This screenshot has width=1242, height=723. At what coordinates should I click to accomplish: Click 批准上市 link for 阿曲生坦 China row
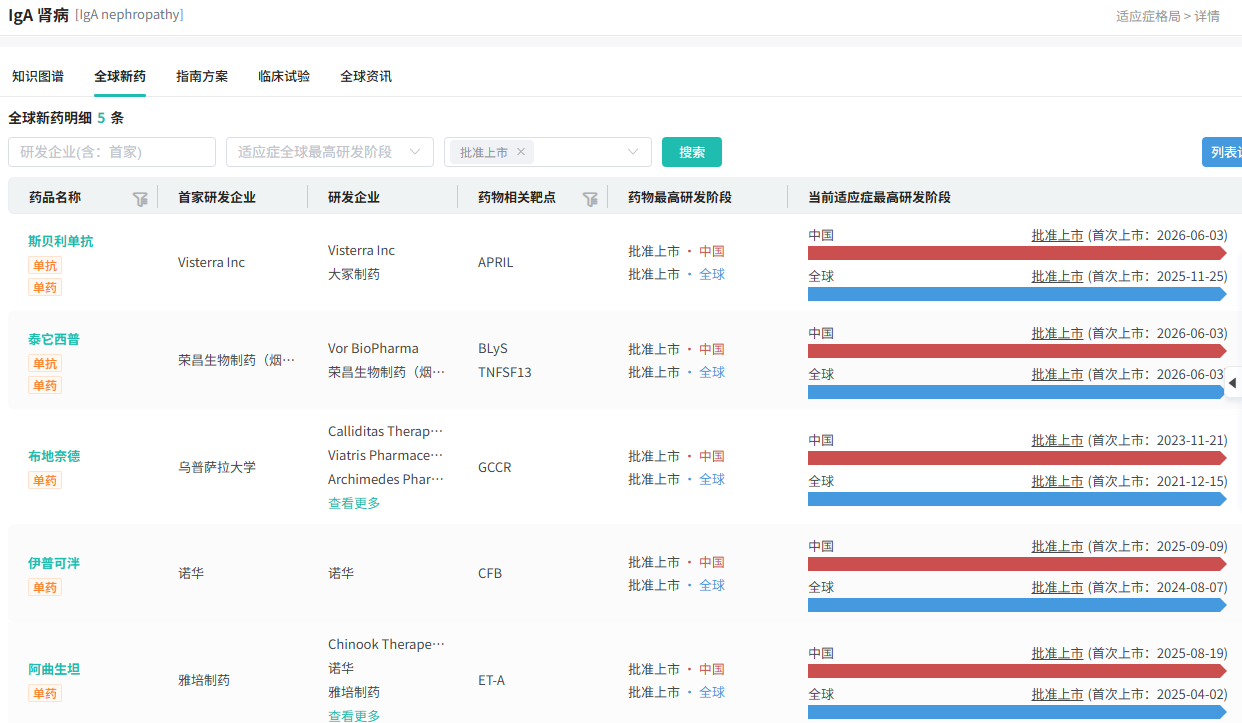click(1057, 653)
